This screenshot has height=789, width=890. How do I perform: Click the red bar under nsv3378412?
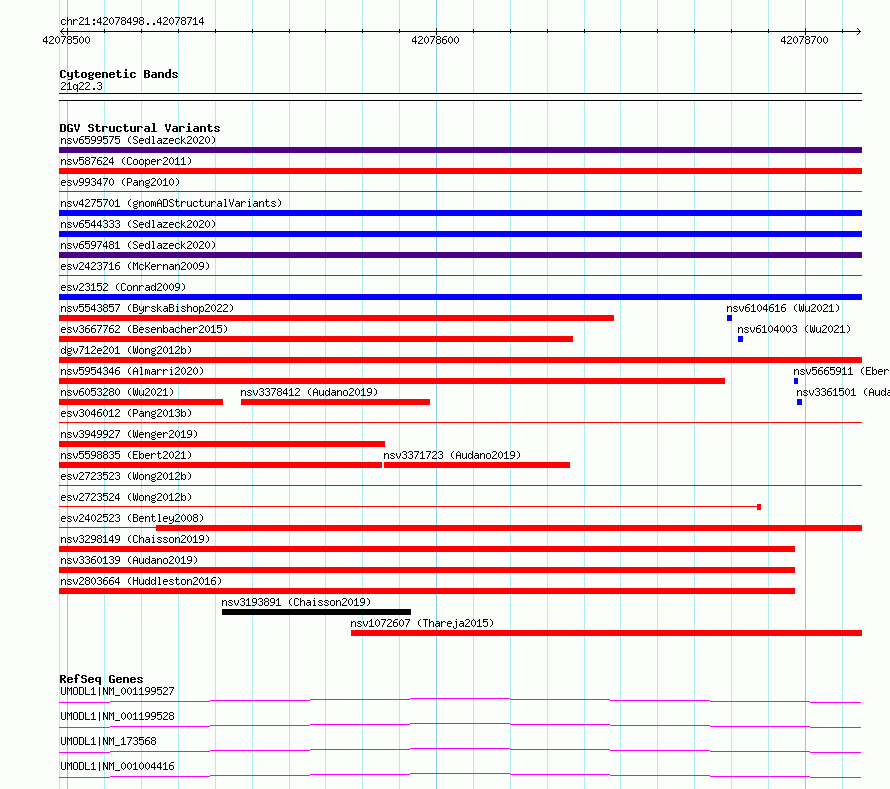click(335, 402)
